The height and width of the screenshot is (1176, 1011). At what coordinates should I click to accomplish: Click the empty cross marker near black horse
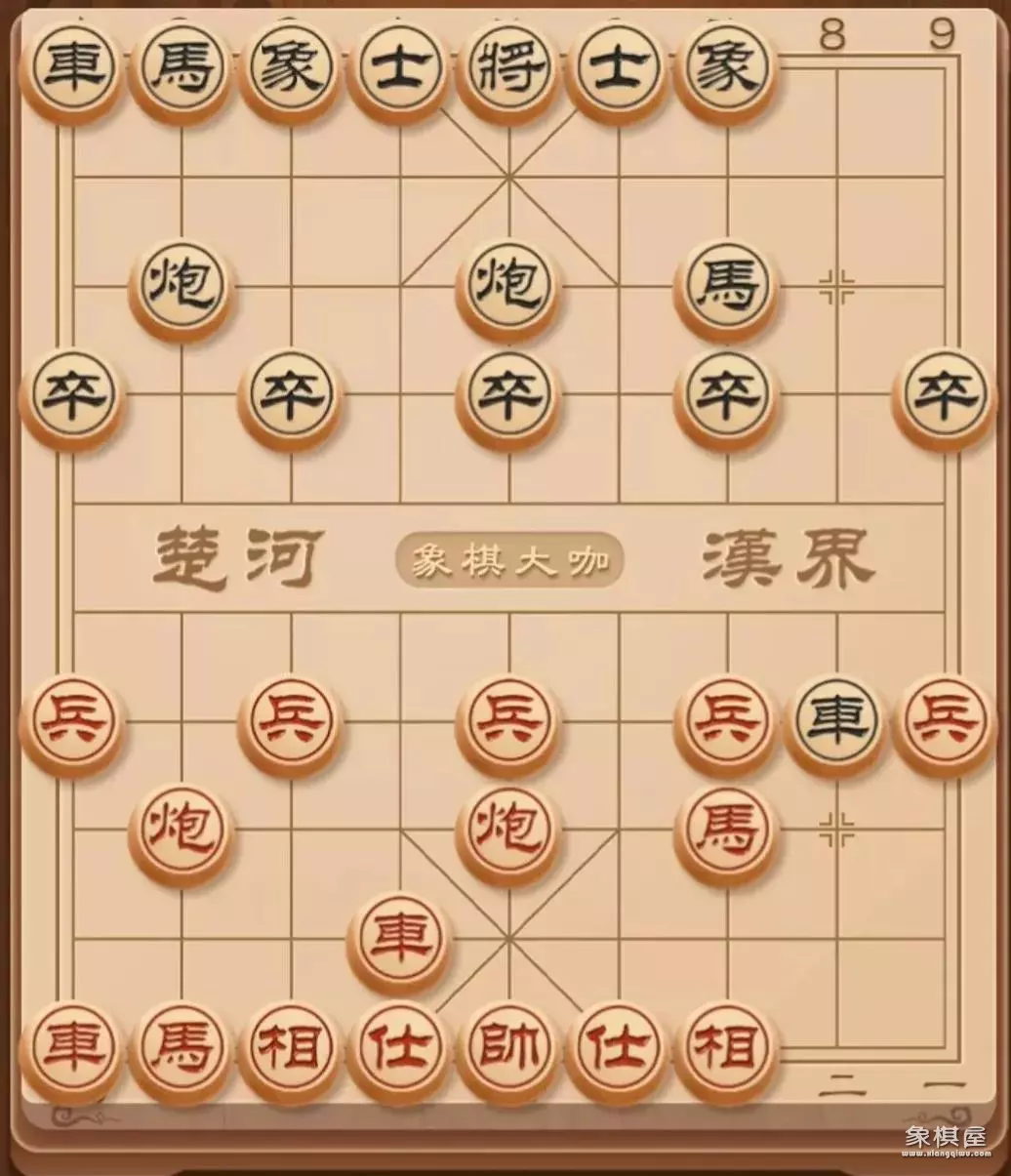point(836,287)
